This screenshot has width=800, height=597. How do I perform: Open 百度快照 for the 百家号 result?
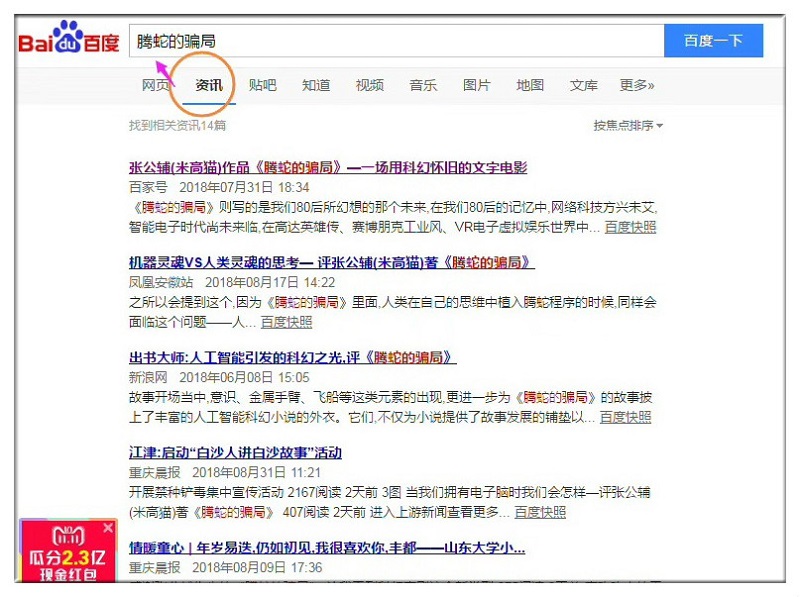pos(630,227)
